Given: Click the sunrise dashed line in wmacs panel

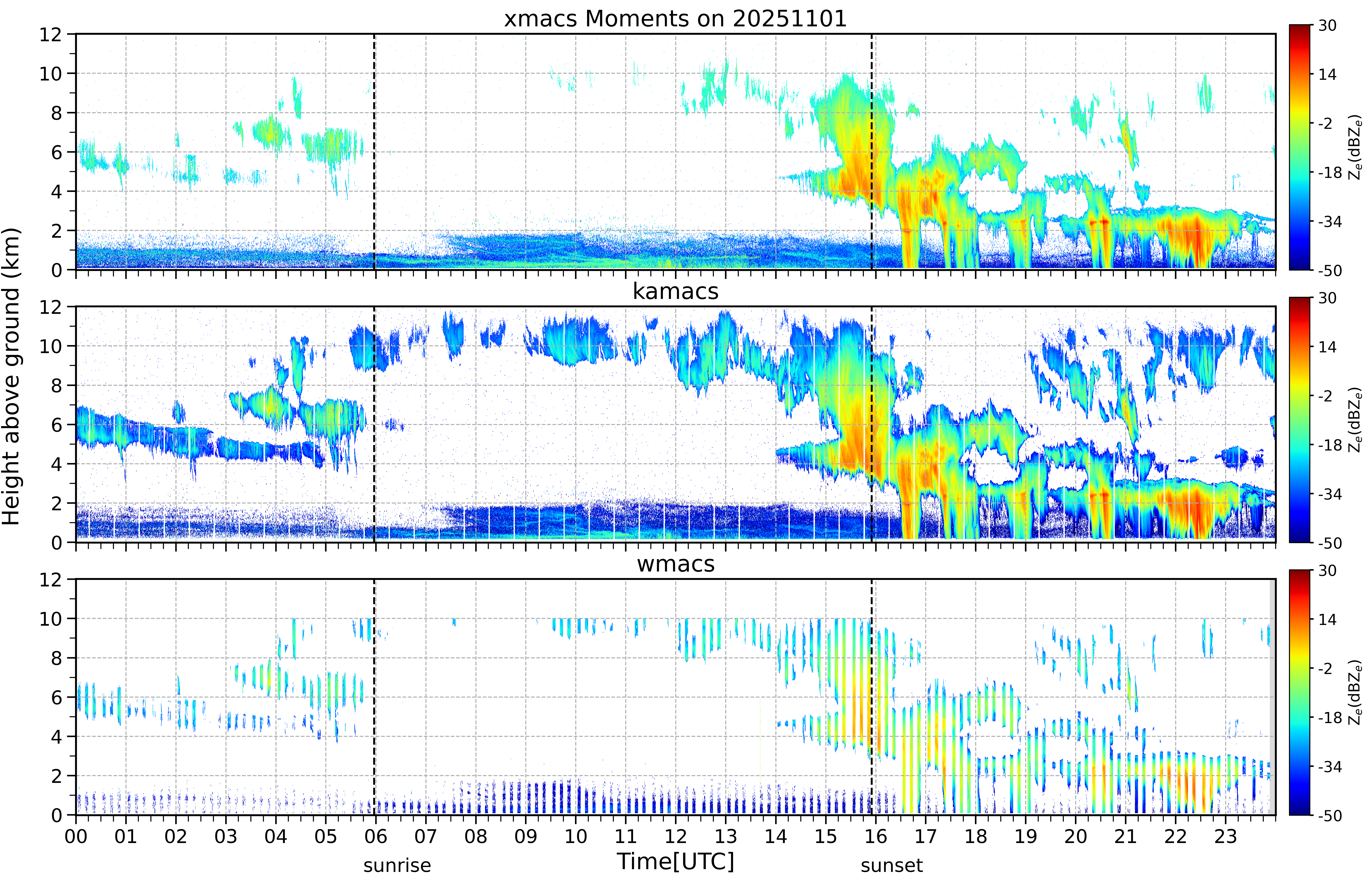Looking at the screenshot, I should point(374,697).
